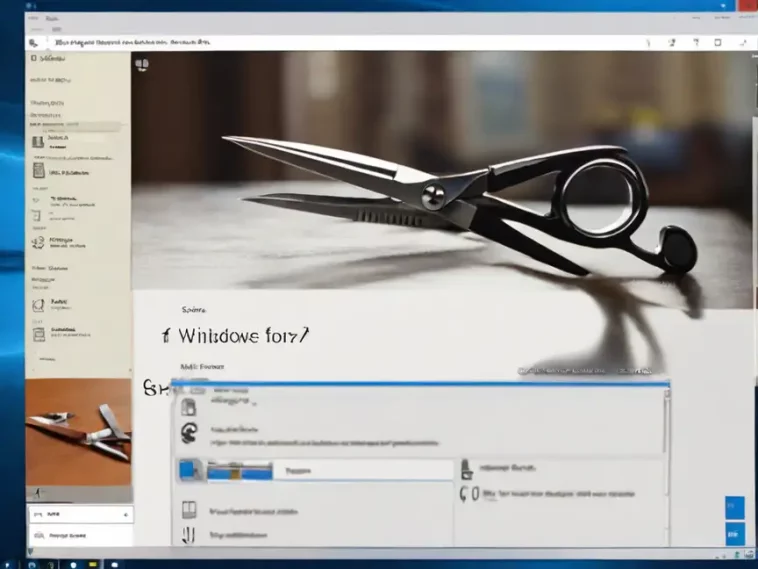Click the lower blue button beside lower panel
Image resolution: width=758 pixels, height=569 pixels.
click(735, 534)
